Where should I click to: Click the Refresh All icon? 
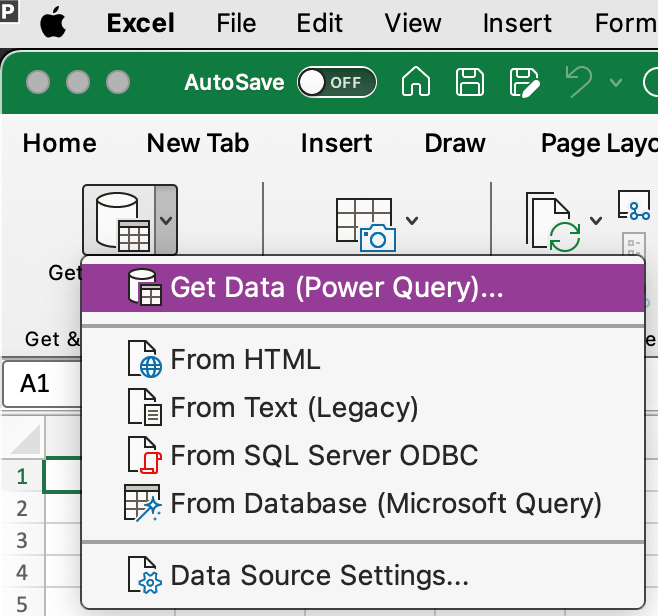pos(553,222)
